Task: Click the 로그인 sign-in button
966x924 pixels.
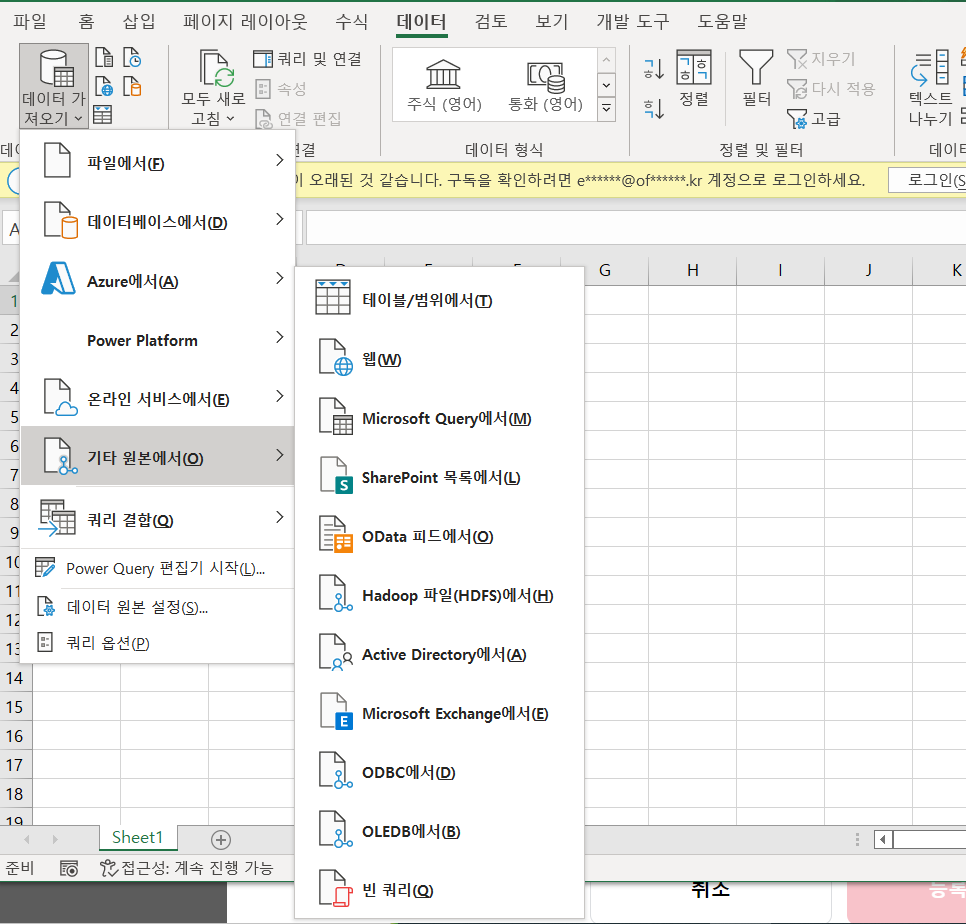Action: click(x=928, y=180)
